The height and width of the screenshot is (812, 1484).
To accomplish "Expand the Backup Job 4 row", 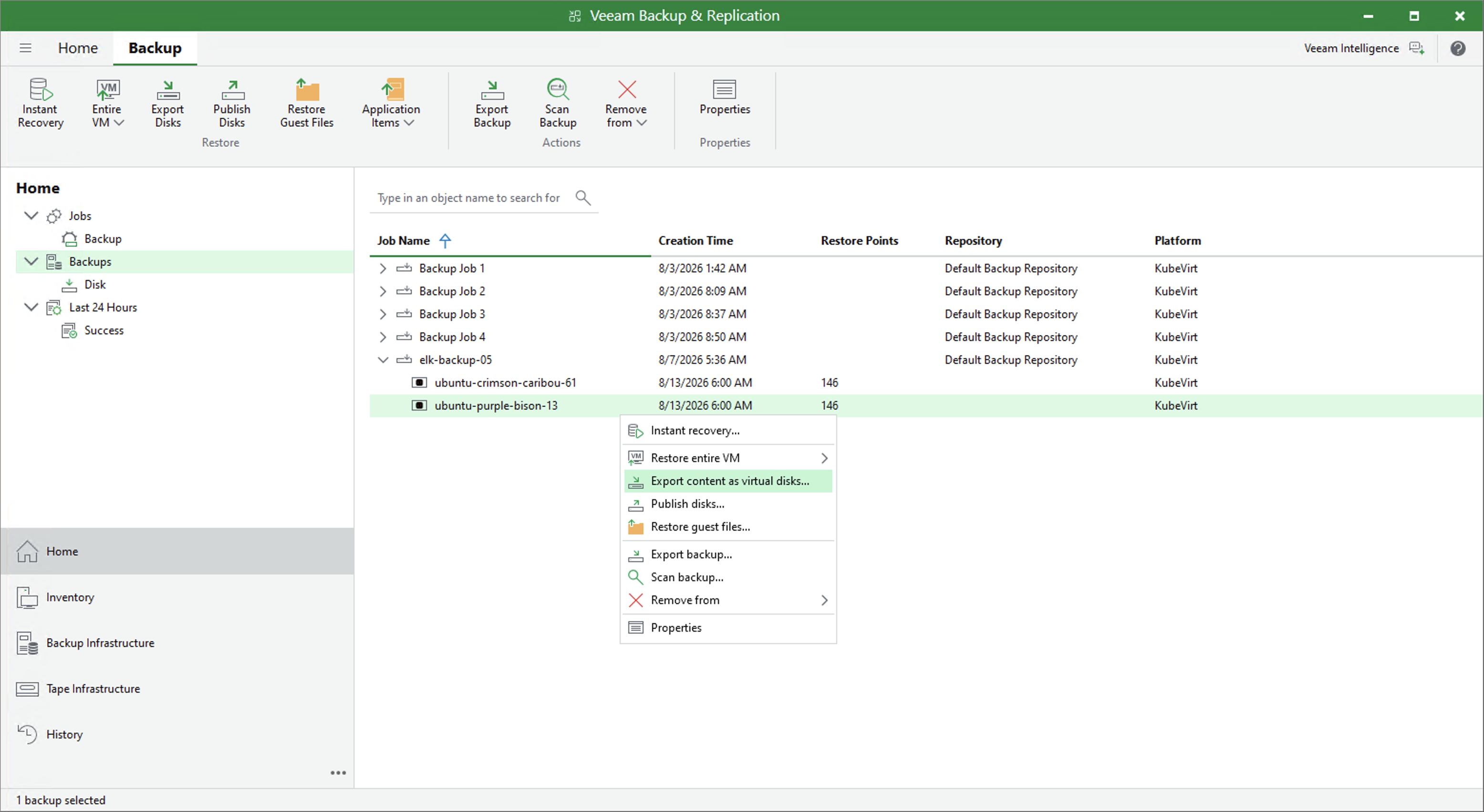I will [383, 337].
